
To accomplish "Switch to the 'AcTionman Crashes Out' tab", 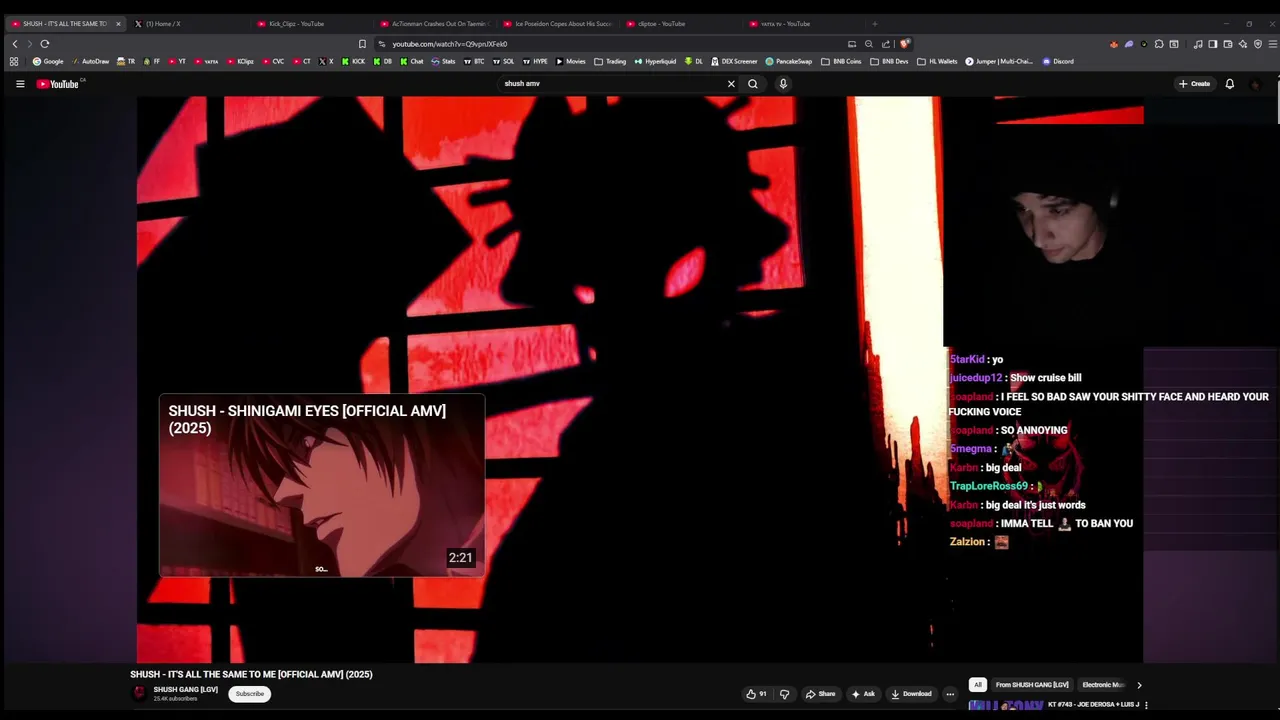I will (x=435, y=24).
